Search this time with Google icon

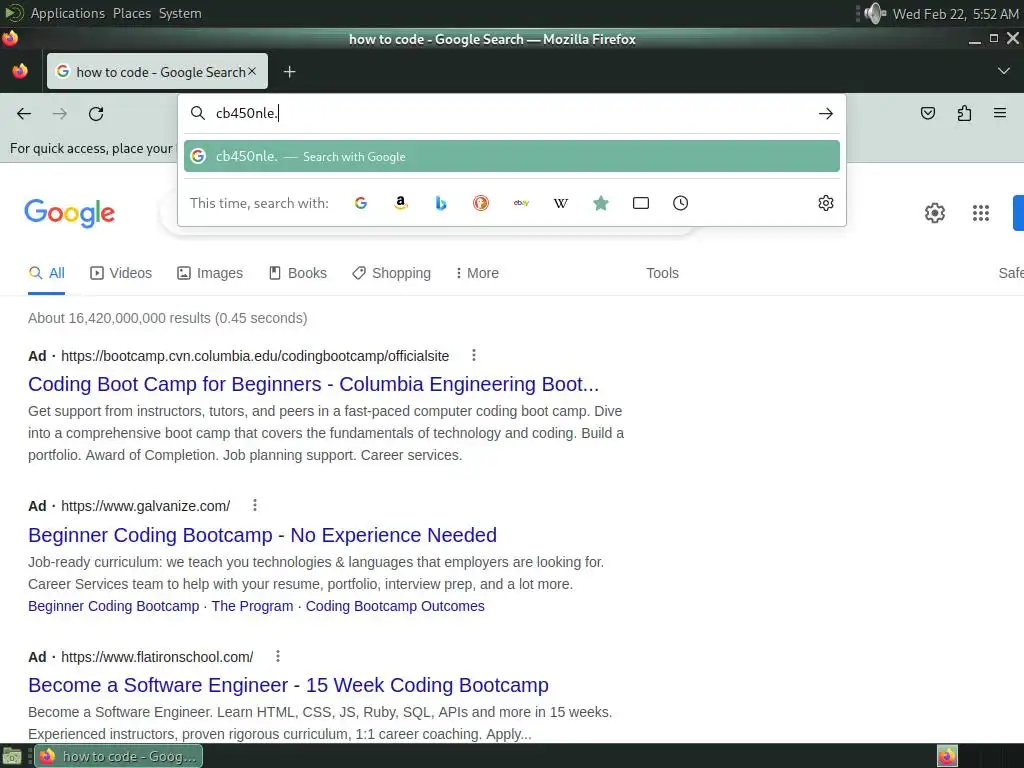pos(360,203)
